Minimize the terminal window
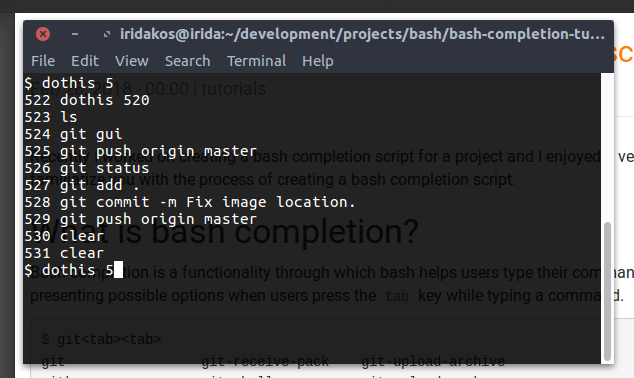The height and width of the screenshot is (378, 634). (x=75, y=34)
